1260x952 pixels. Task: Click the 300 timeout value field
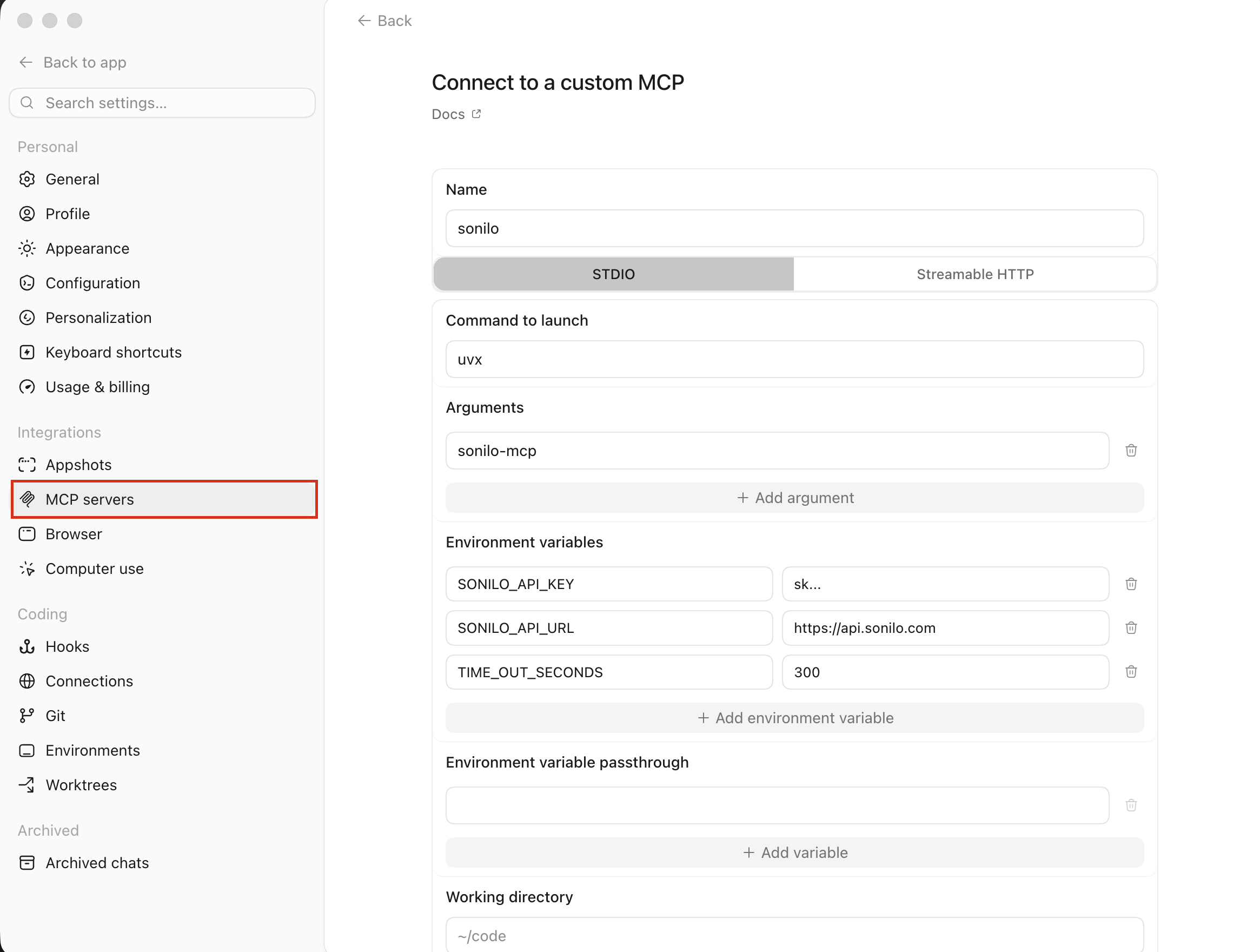[x=945, y=672]
